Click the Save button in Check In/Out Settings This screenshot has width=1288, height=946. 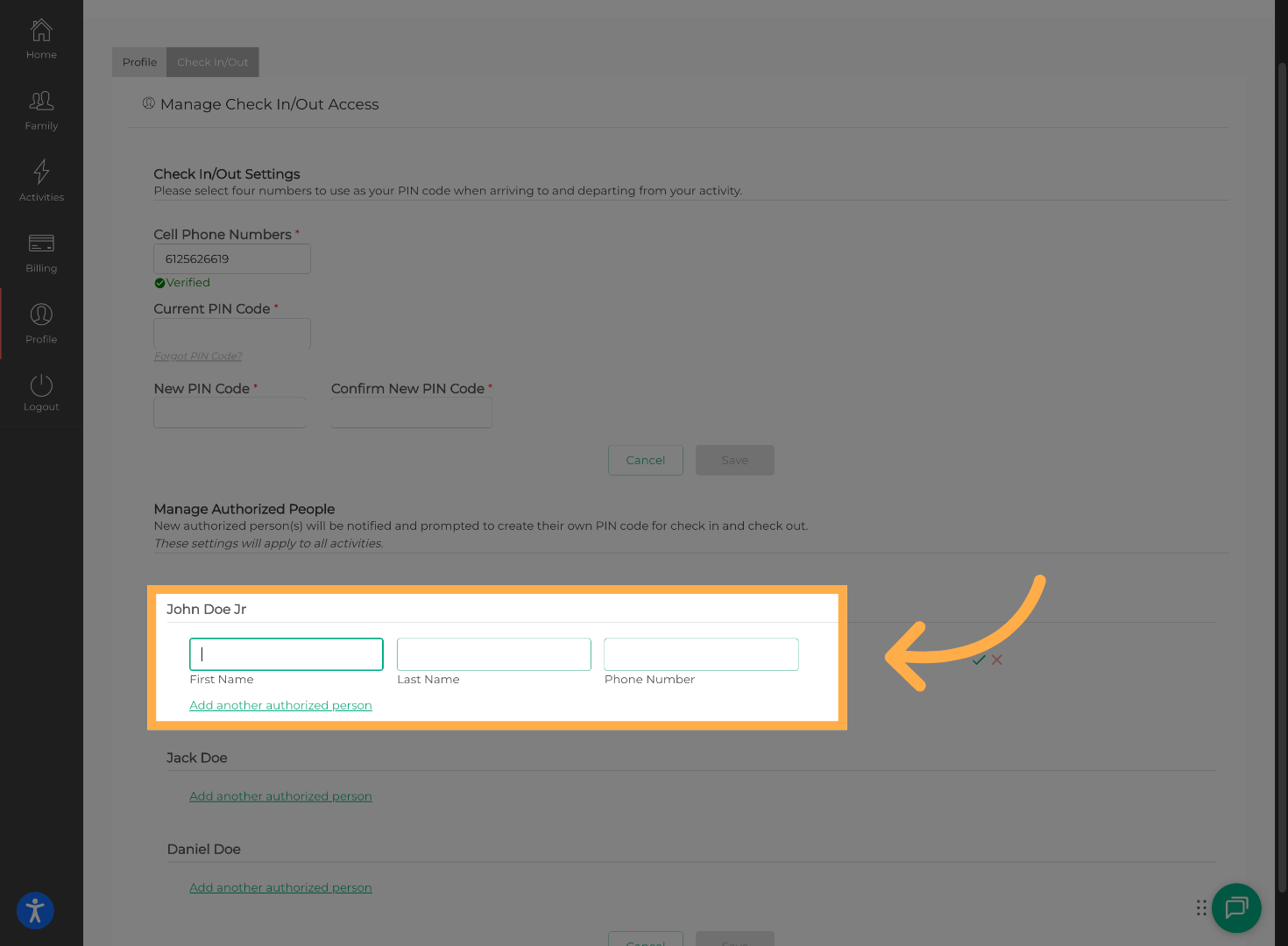point(734,460)
